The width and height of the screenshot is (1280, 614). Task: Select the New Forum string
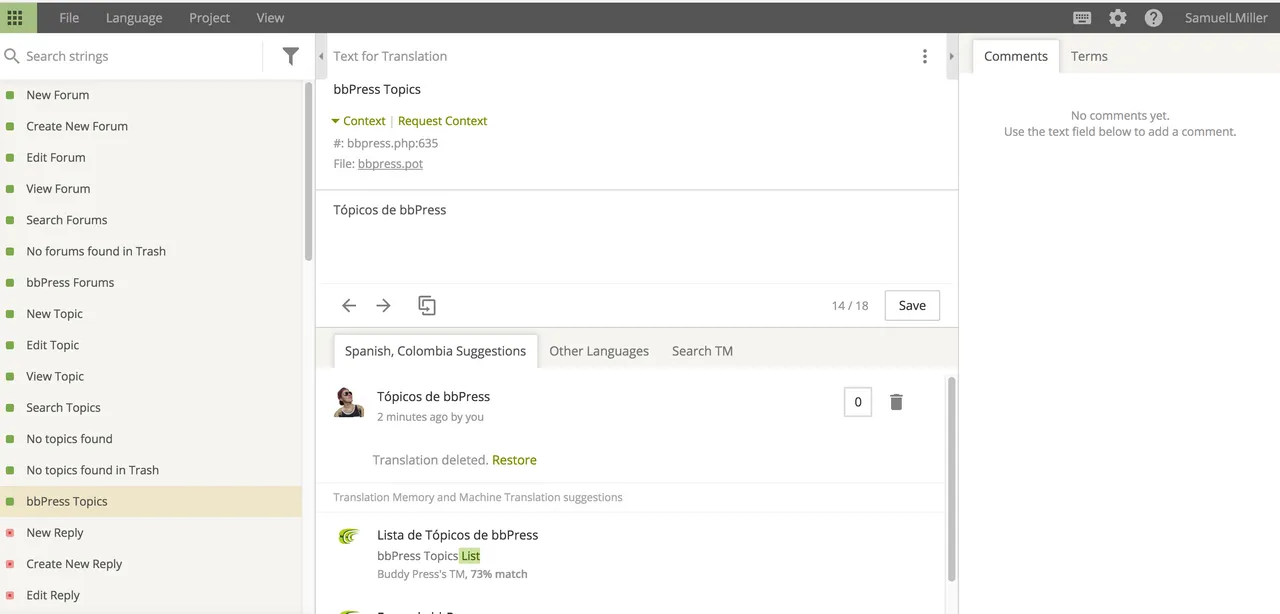(x=151, y=95)
